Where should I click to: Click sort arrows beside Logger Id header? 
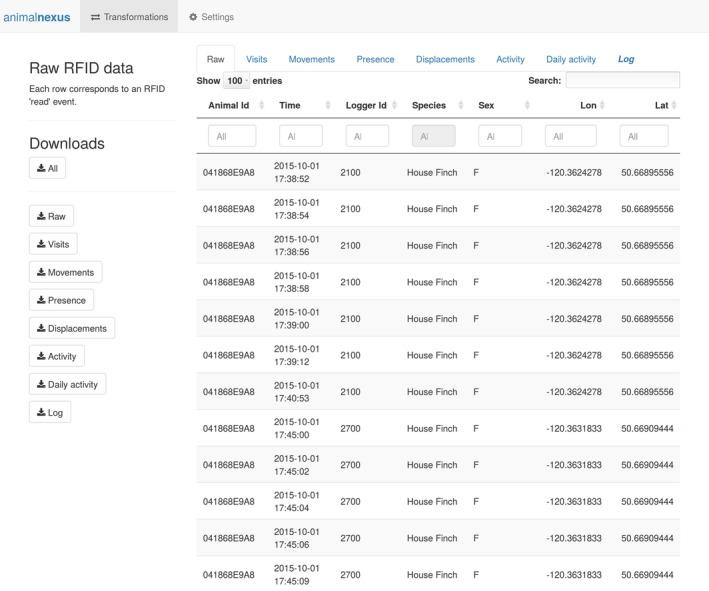point(395,105)
